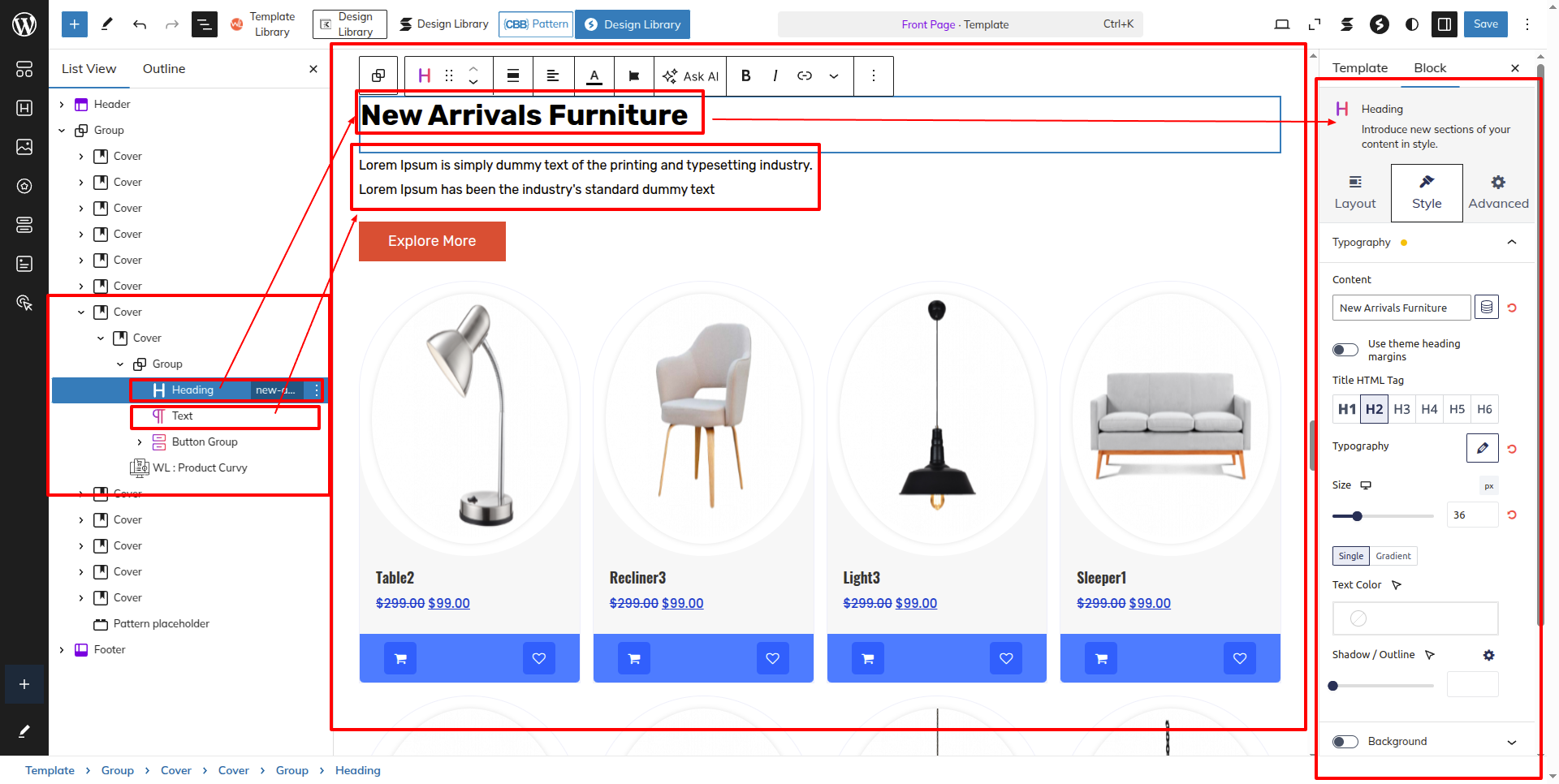Image resolution: width=1559 pixels, height=784 pixels.
Task: Select H4 title HTML tag
Action: [1430, 409]
